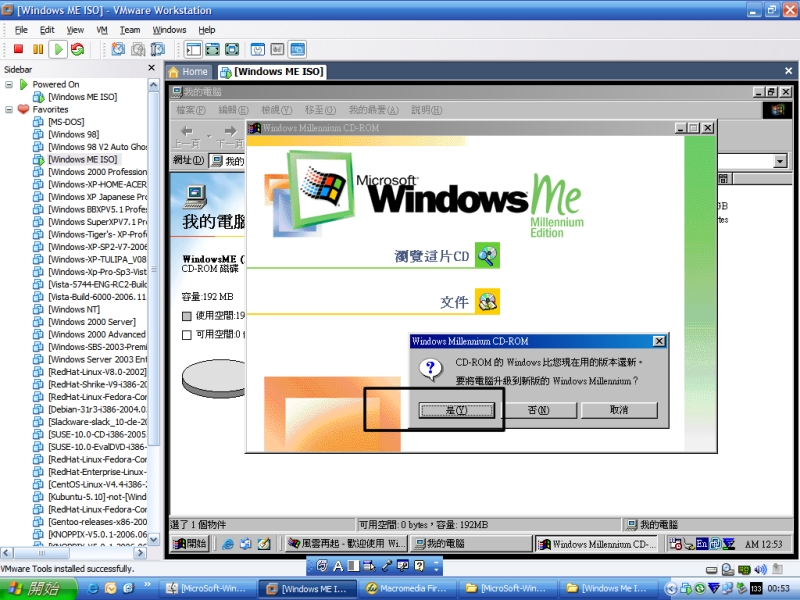
Task: Select the [Windows ME ISO] tab
Action: (x=272, y=72)
